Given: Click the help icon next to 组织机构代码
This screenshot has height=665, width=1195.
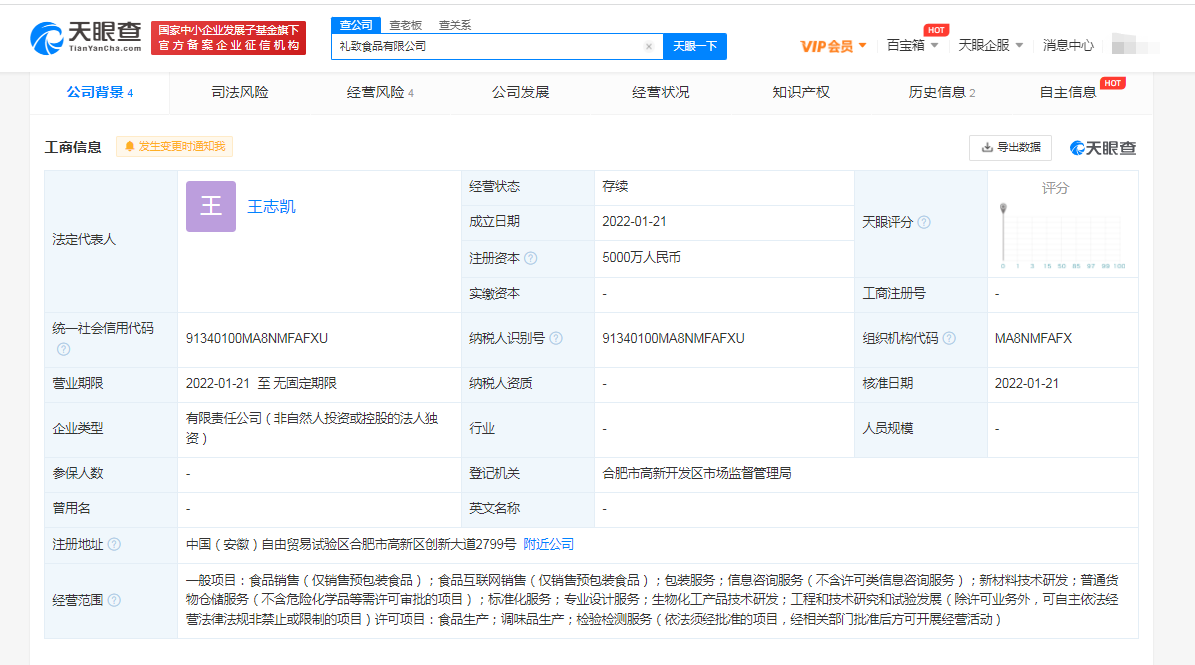Looking at the screenshot, I should (x=949, y=339).
